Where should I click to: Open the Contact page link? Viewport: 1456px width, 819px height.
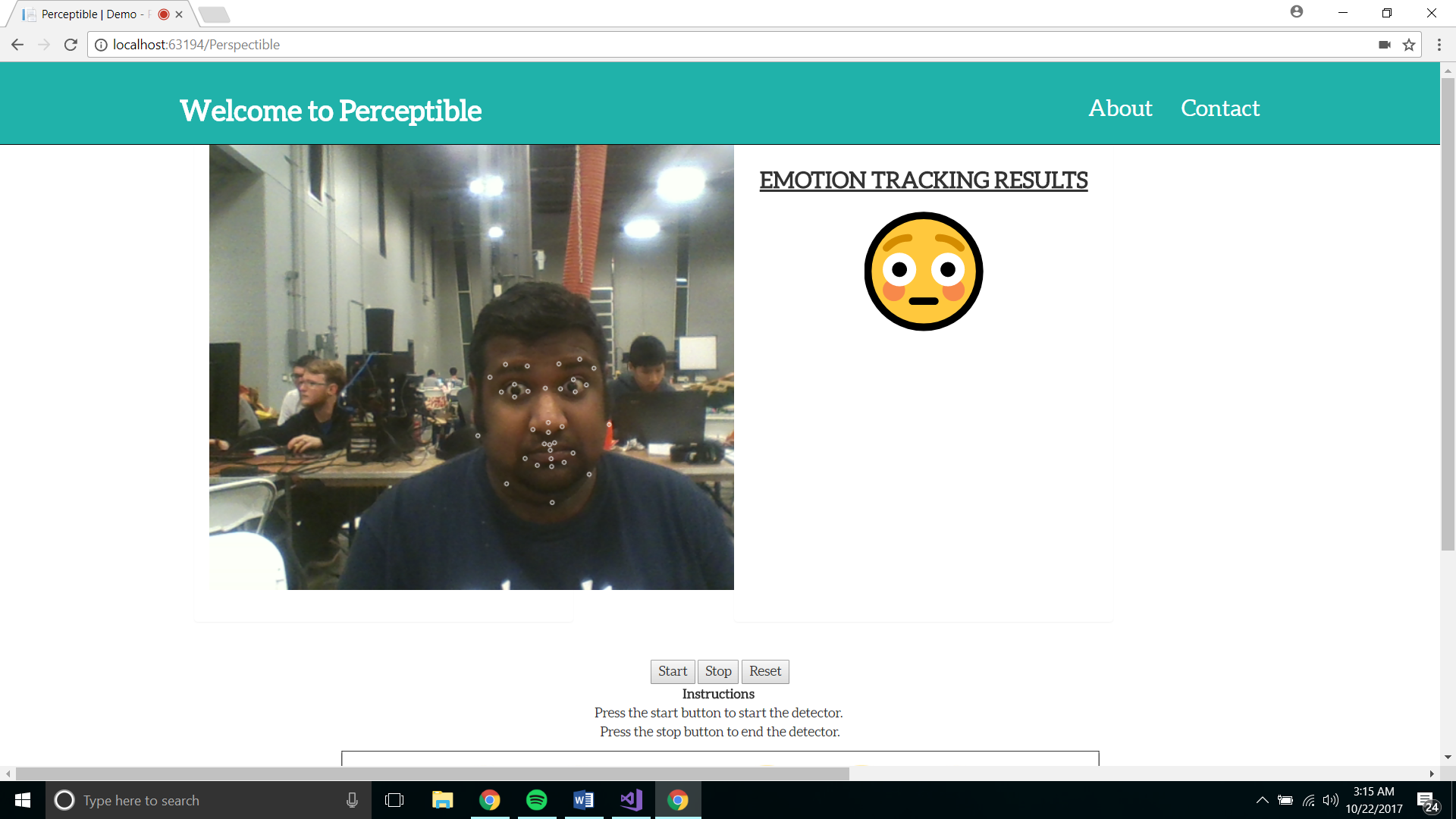(x=1220, y=108)
